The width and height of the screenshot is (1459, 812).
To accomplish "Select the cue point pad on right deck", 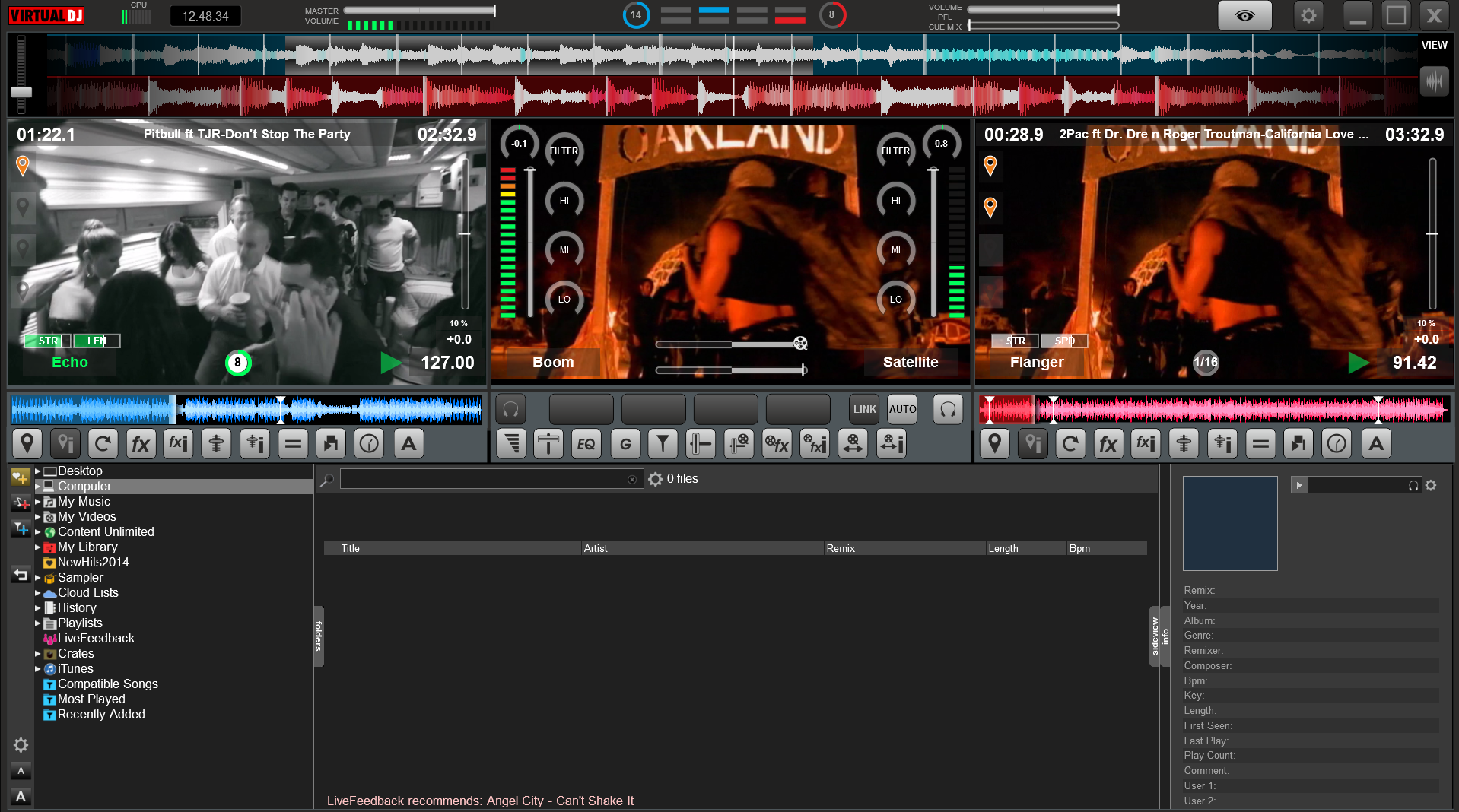I will click(994, 443).
